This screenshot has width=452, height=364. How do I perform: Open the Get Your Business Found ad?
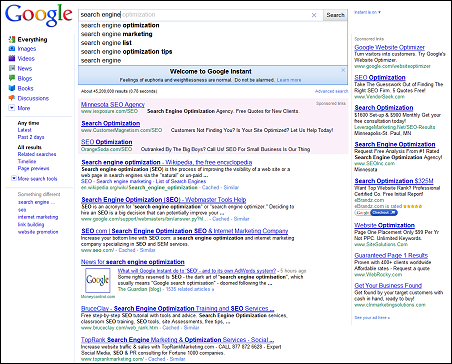(x=388, y=286)
